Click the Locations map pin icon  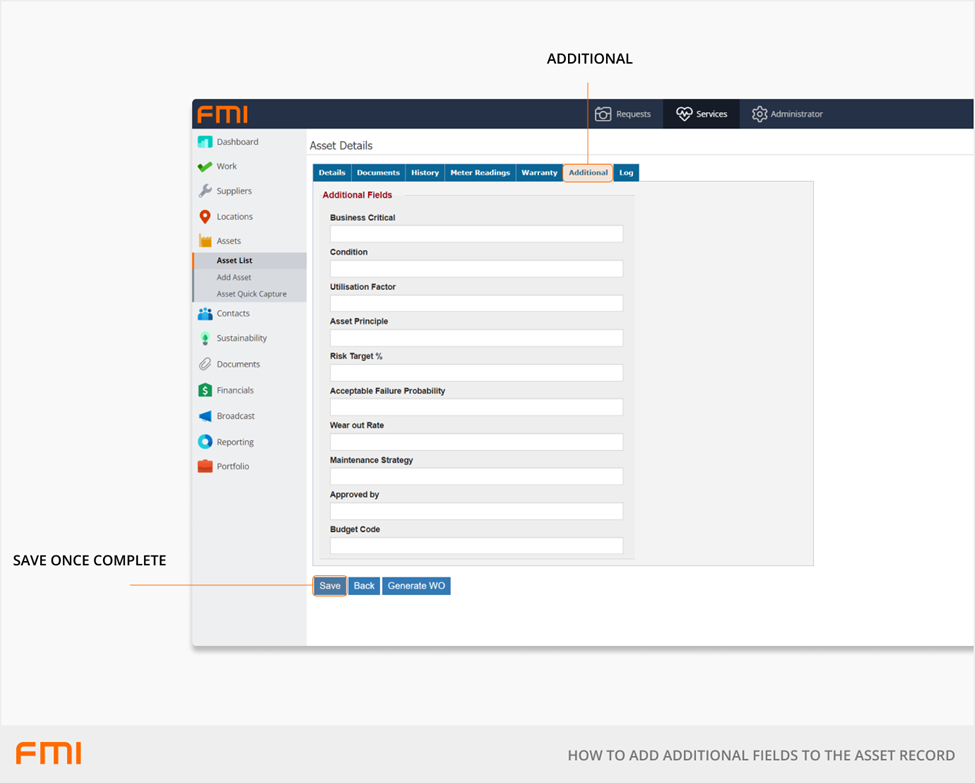coord(205,217)
